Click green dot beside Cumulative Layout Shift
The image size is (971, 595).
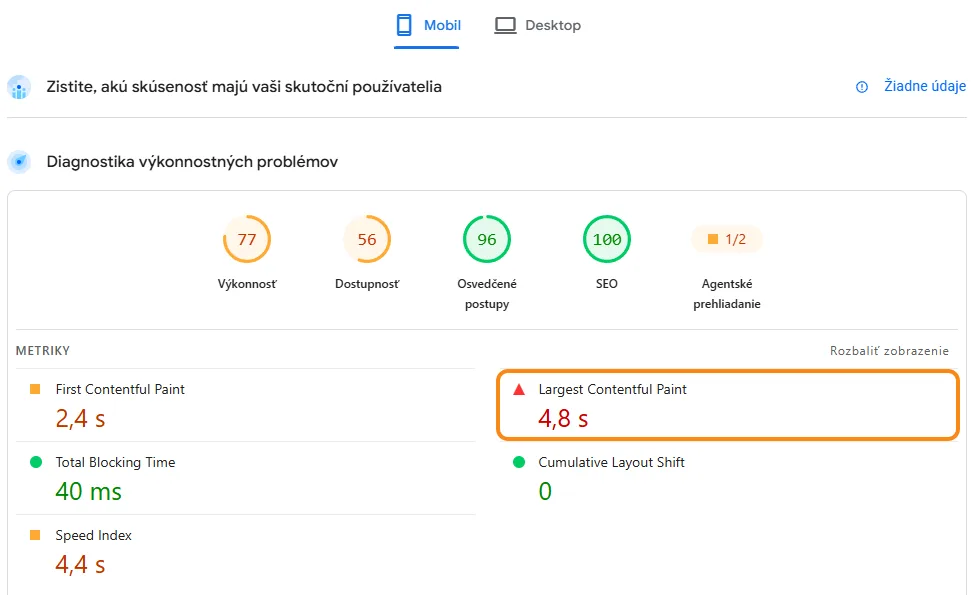pyautogui.click(x=519, y=462)
